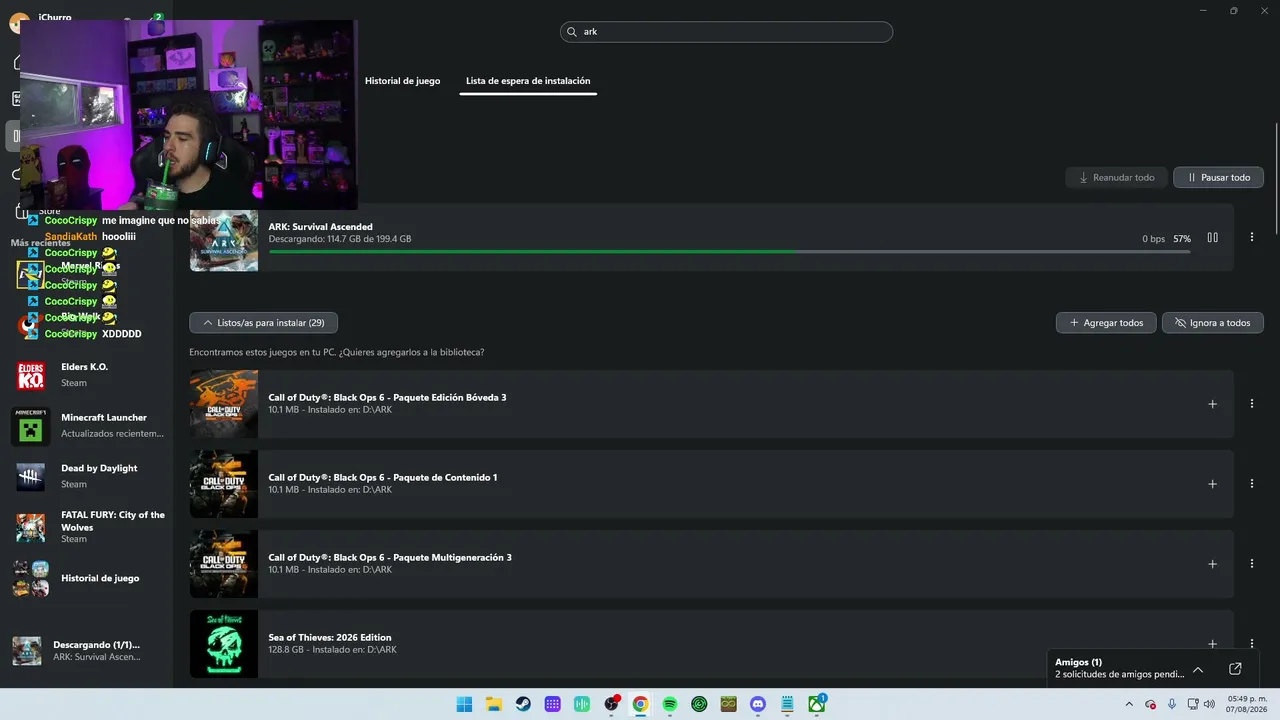Click 'Dead by Daylight' in the sidebar list

99,468
